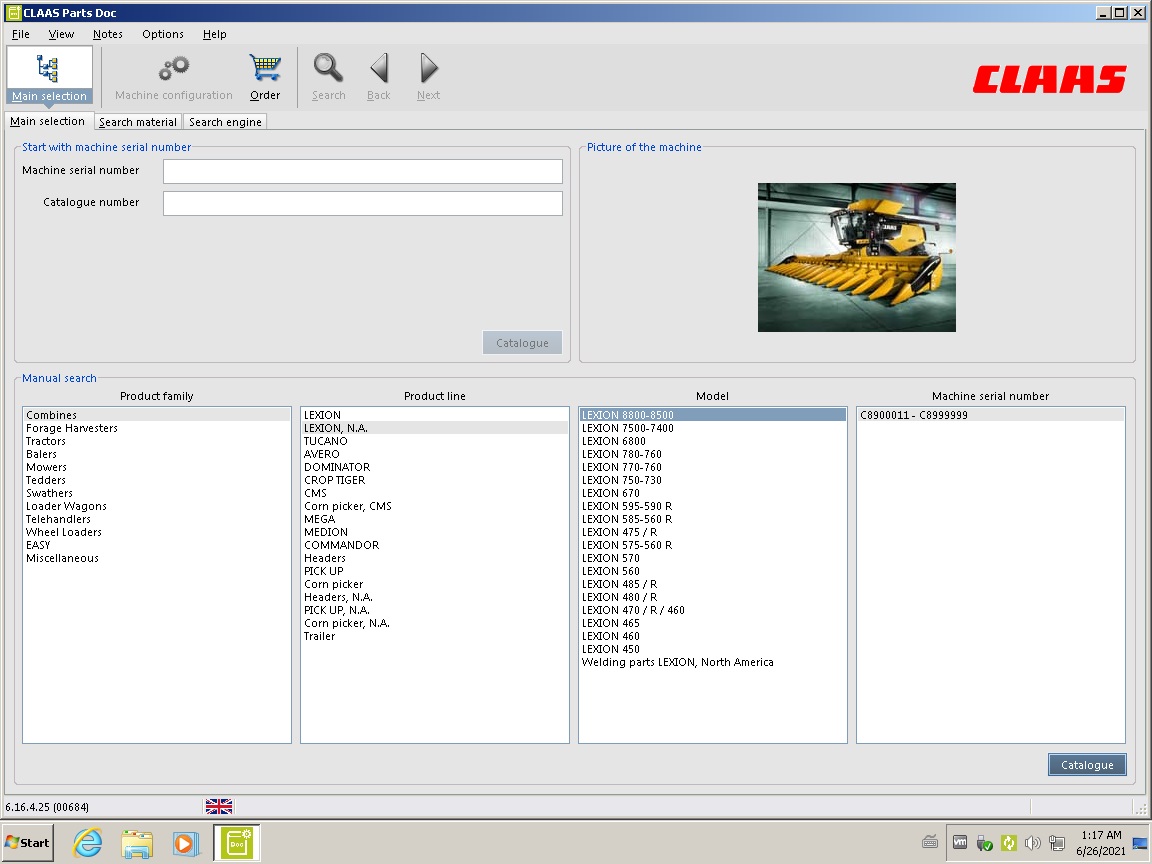Select Wheel Loaders product family
1152x864 pixels.
coord(156,532)
